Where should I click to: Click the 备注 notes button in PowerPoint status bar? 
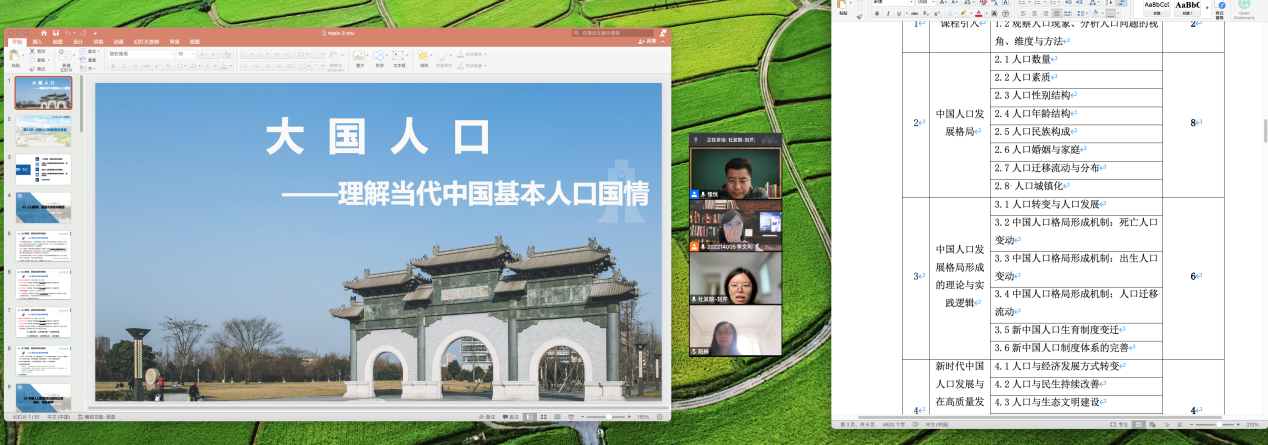487,417
